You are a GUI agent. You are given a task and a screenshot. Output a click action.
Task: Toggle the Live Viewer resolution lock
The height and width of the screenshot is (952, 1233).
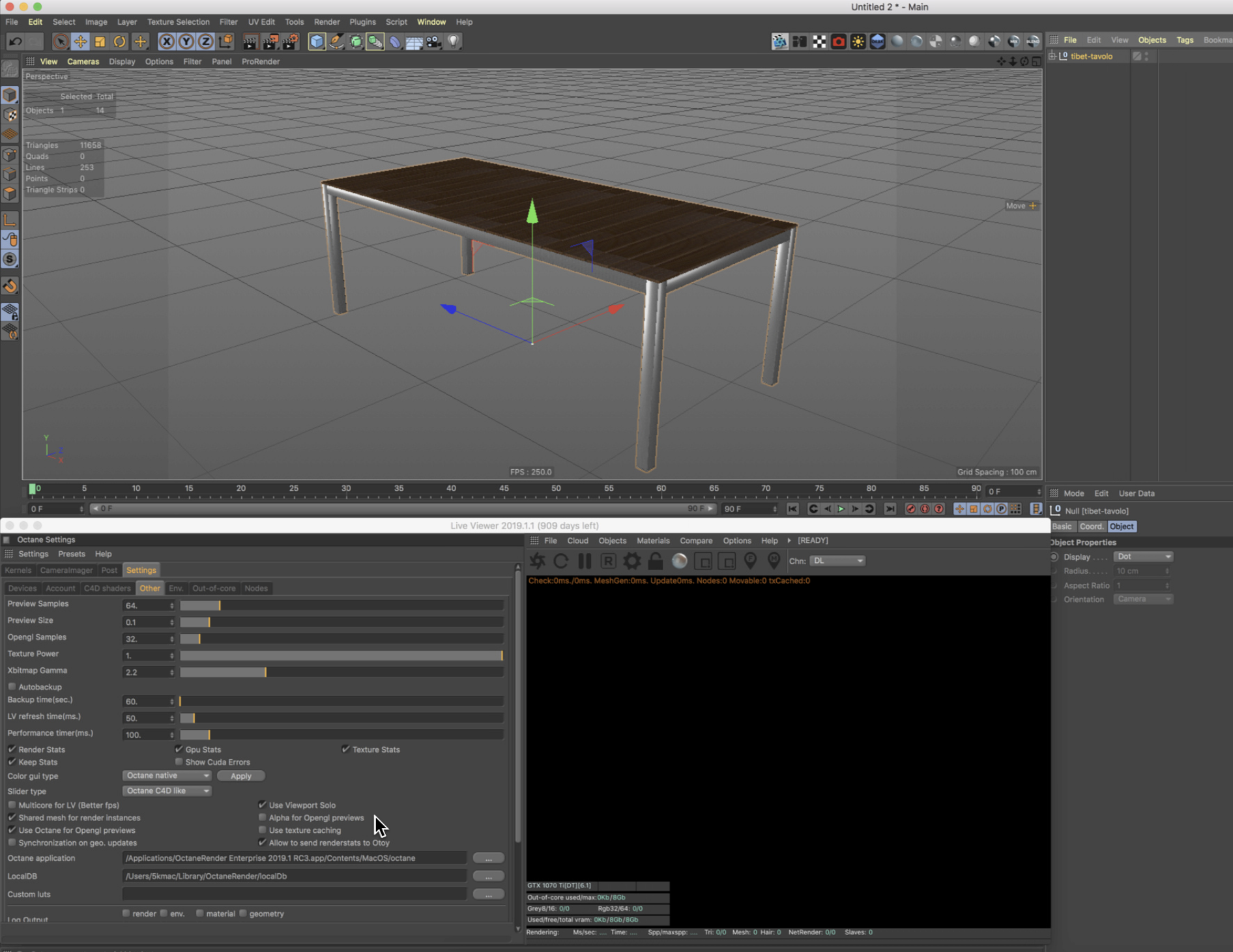coord(656,561)
